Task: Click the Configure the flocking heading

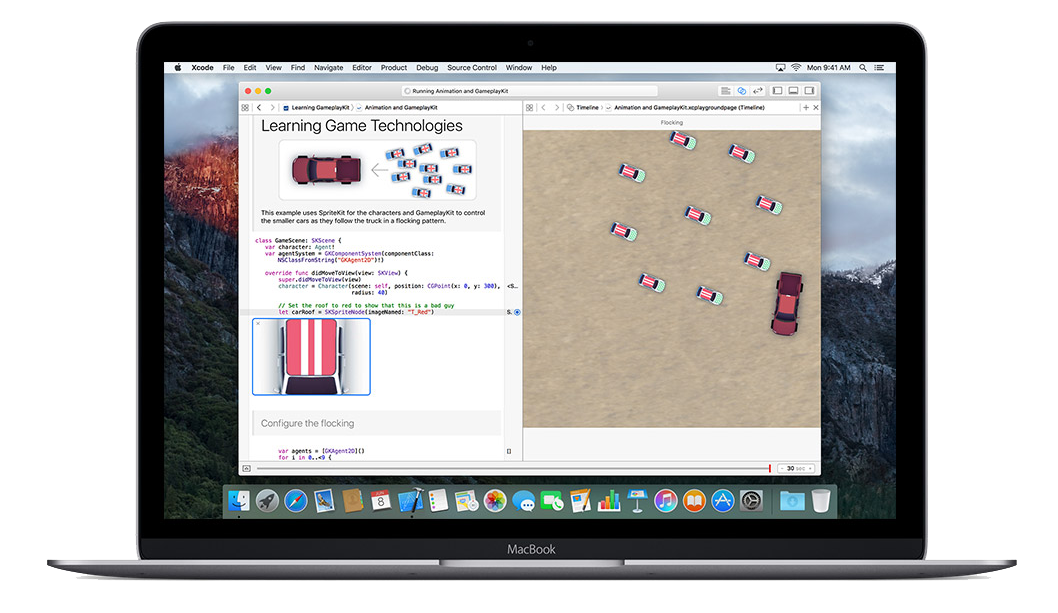Action: [x=307, y=423]
